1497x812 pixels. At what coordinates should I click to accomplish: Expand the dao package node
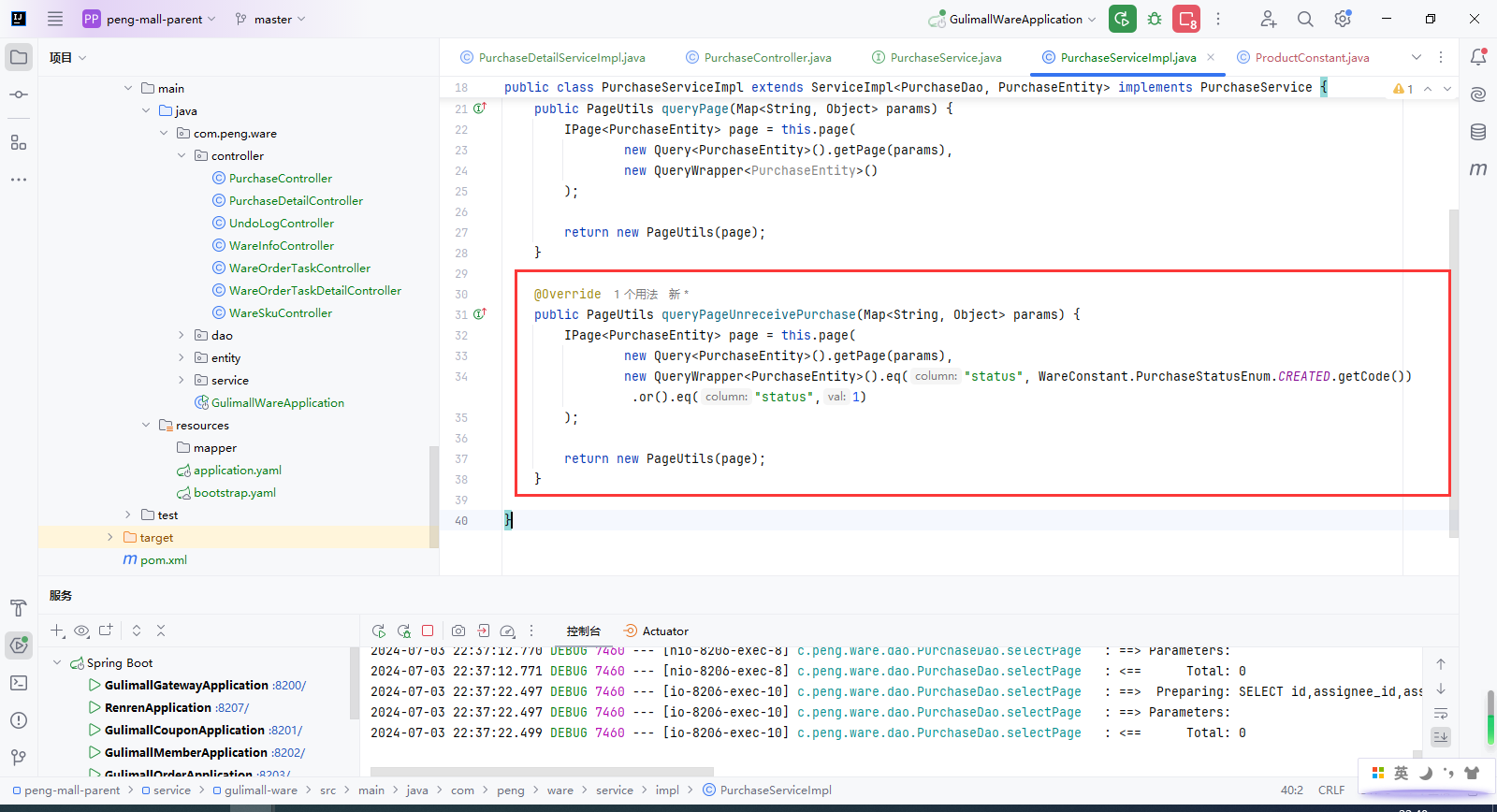(182, 335)
